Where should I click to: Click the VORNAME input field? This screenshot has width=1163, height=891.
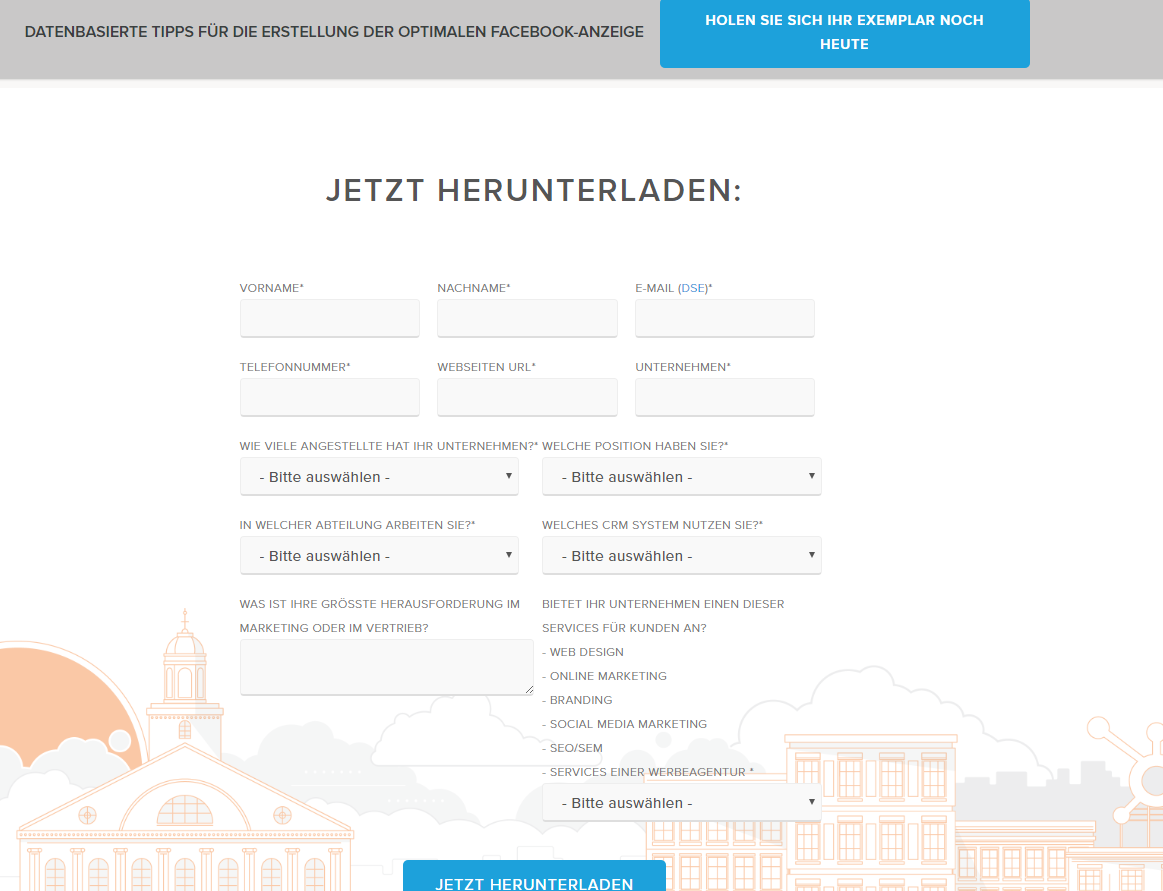tap(329, 318)
